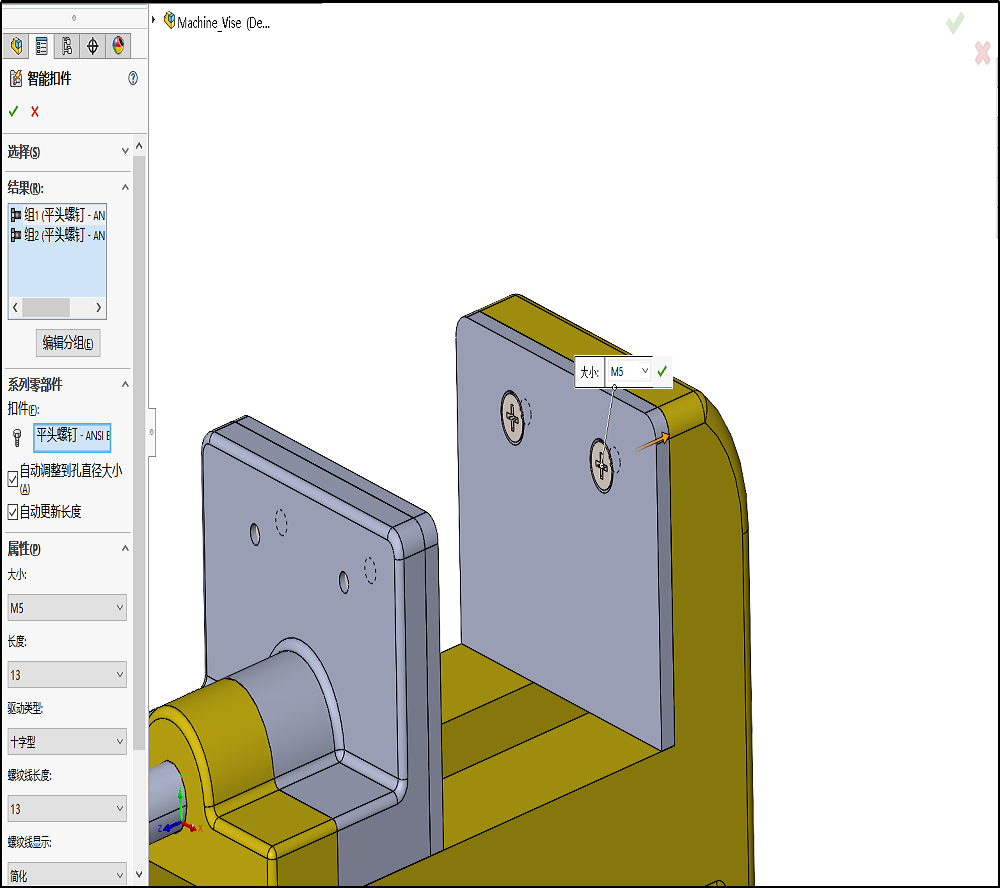Open the ConfigurationManager tab
1000x888 pixels.
[x=67, y=45]
